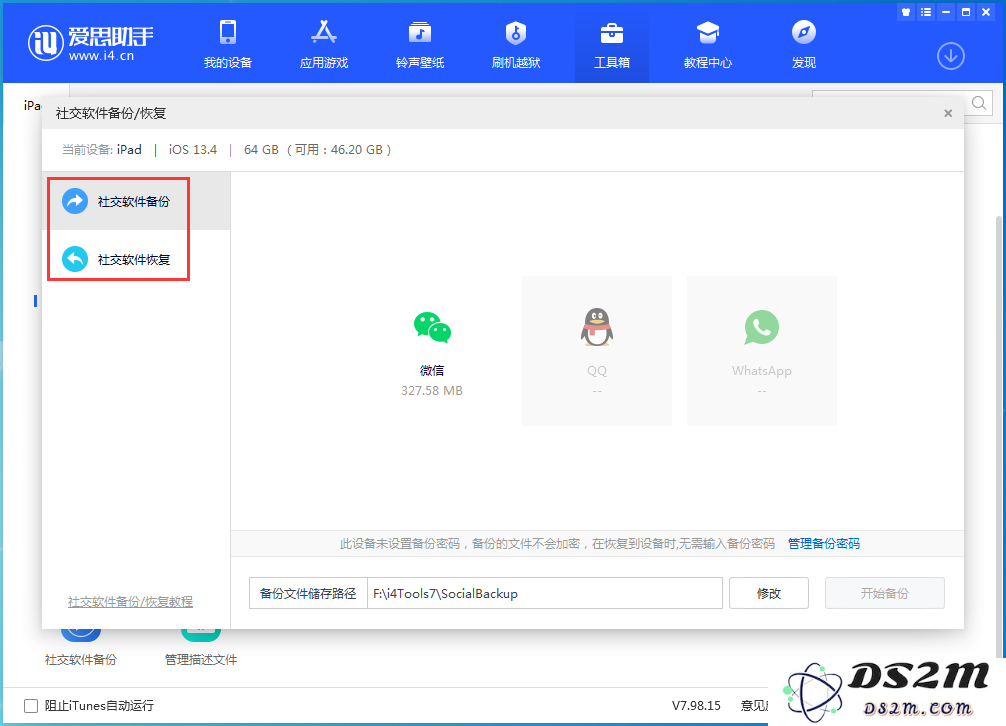Click the 社交软件备份 tool in background toolbox
1006x726 pixels.
tap(81, 649)
